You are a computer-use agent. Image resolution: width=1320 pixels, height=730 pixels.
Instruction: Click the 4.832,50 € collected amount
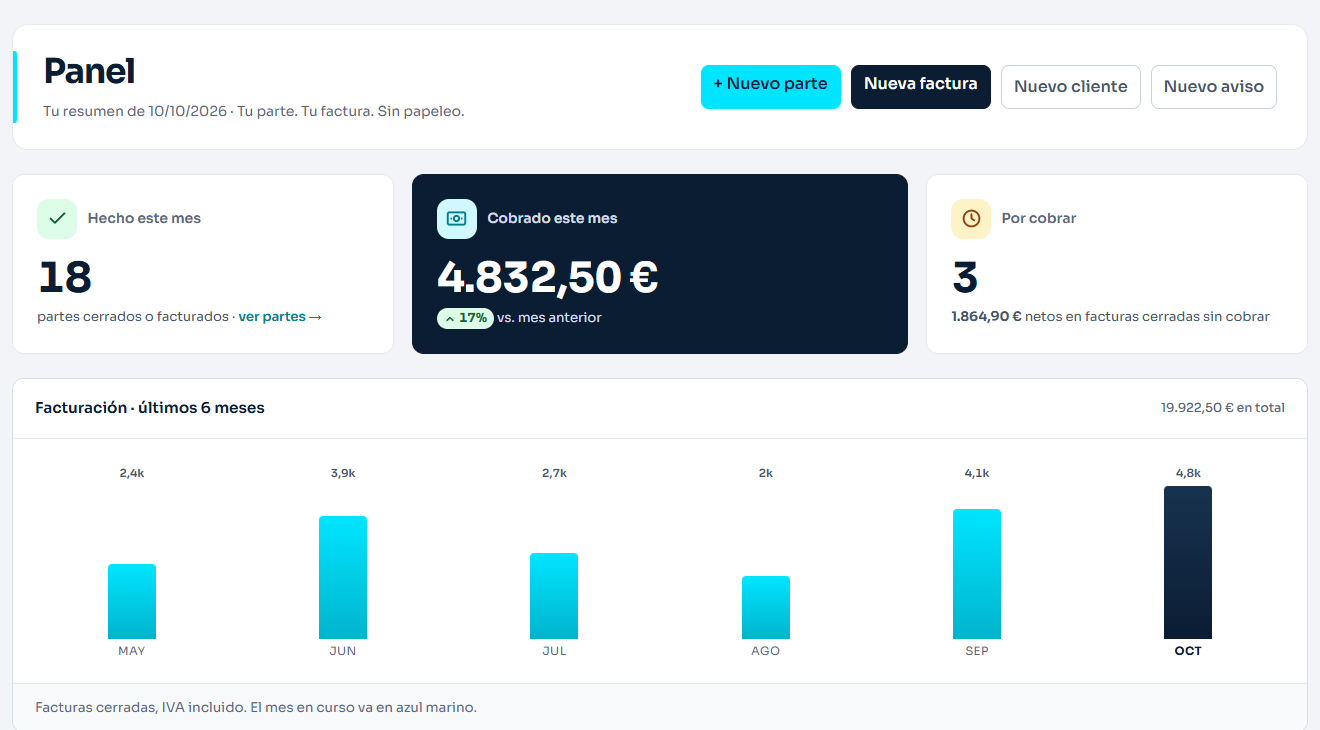tap(548, 277)
